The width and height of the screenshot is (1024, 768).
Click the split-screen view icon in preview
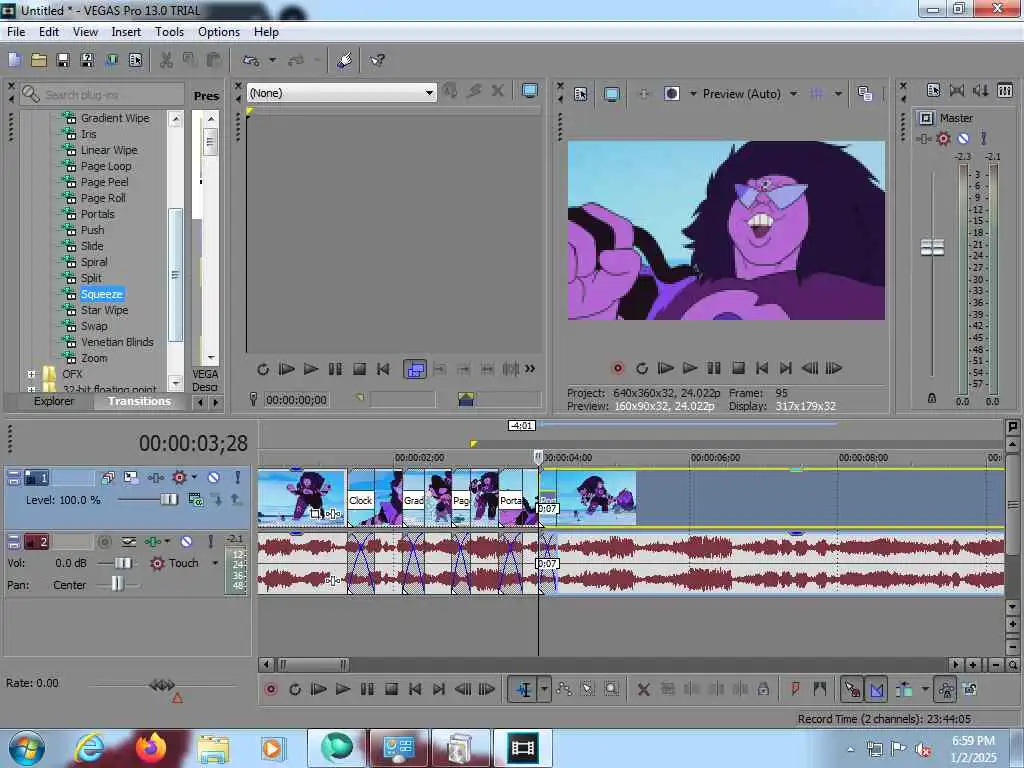click(x=672, y=94)
